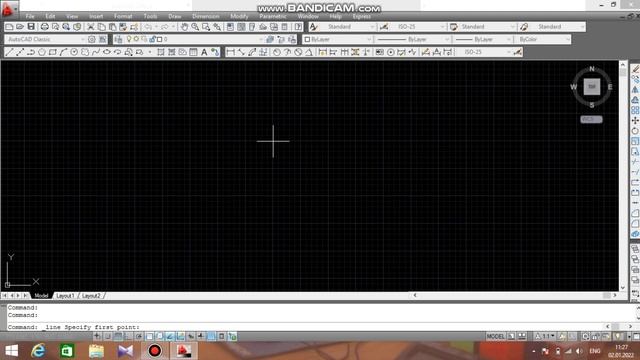The height and width of the screenshot is (360, 640).
Task: Select the Multiline Text tool
Action: [x=204, y=52]
